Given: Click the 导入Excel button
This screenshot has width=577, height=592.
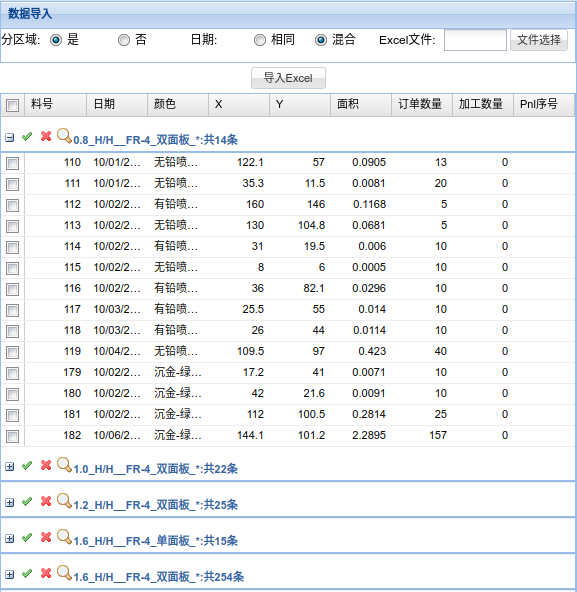Looking at the screenshot, I should (288, 78).
